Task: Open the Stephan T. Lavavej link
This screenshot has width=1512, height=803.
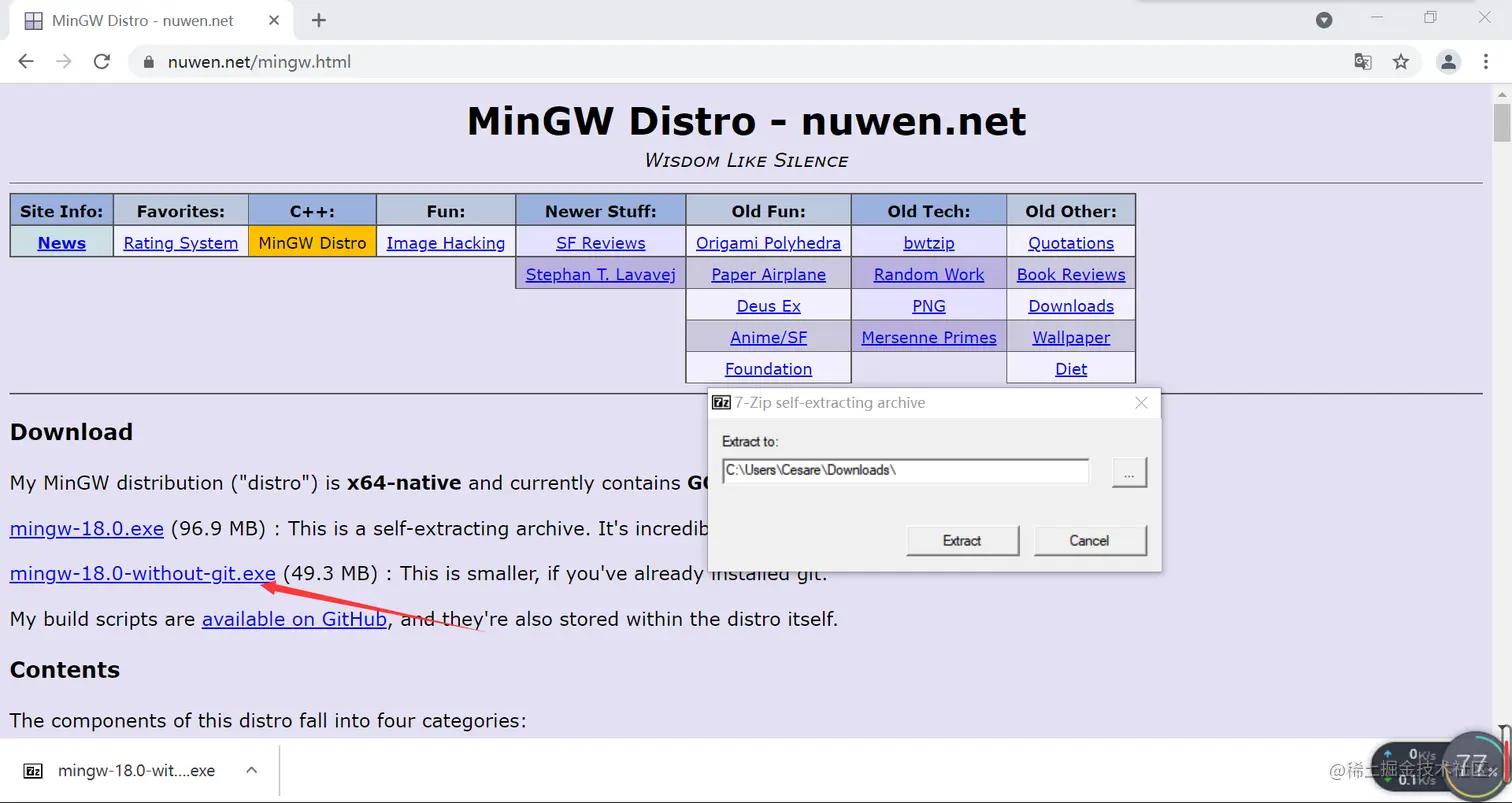Action: click(x=601, y=275)
